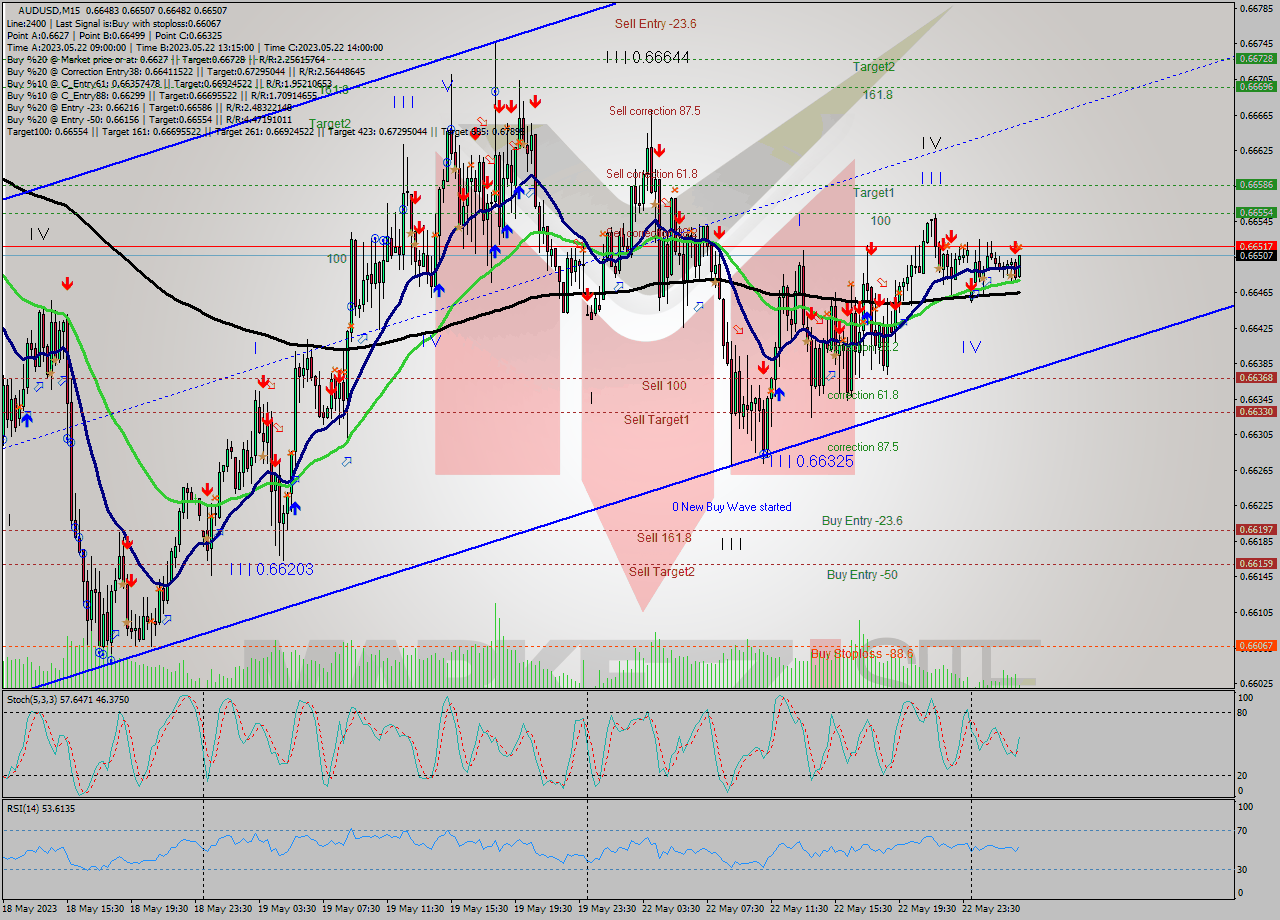
Task: Click the 'Sell 100' label
Action: [664, 385]
